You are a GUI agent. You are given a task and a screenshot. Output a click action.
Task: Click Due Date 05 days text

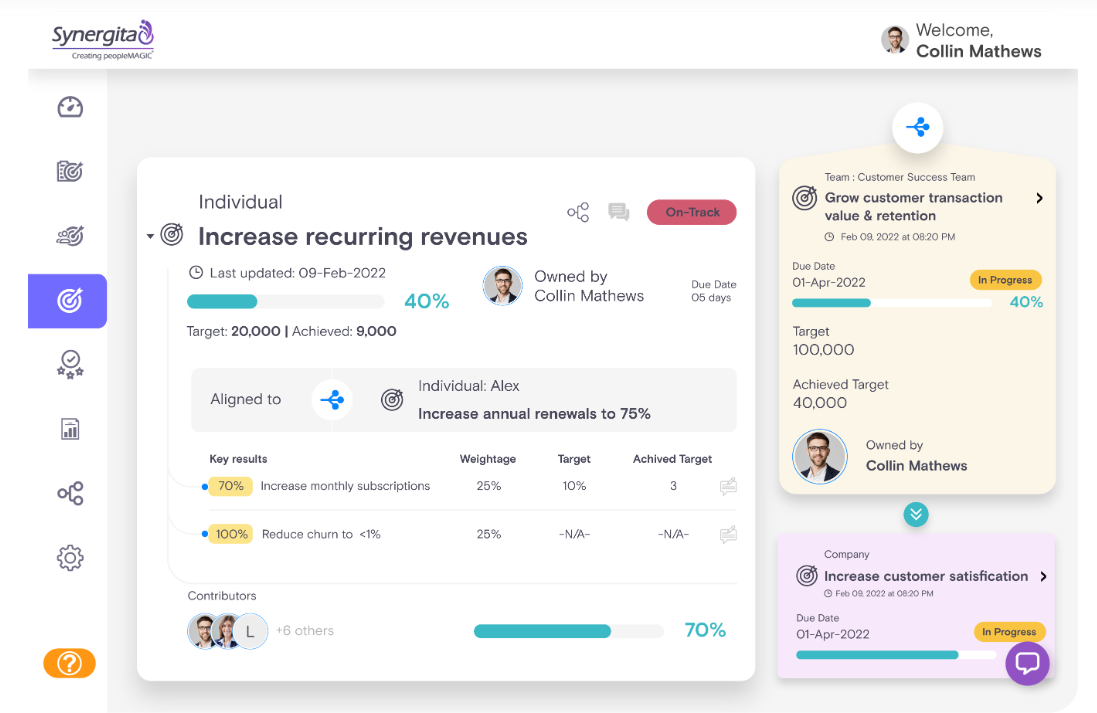[713, 291]
